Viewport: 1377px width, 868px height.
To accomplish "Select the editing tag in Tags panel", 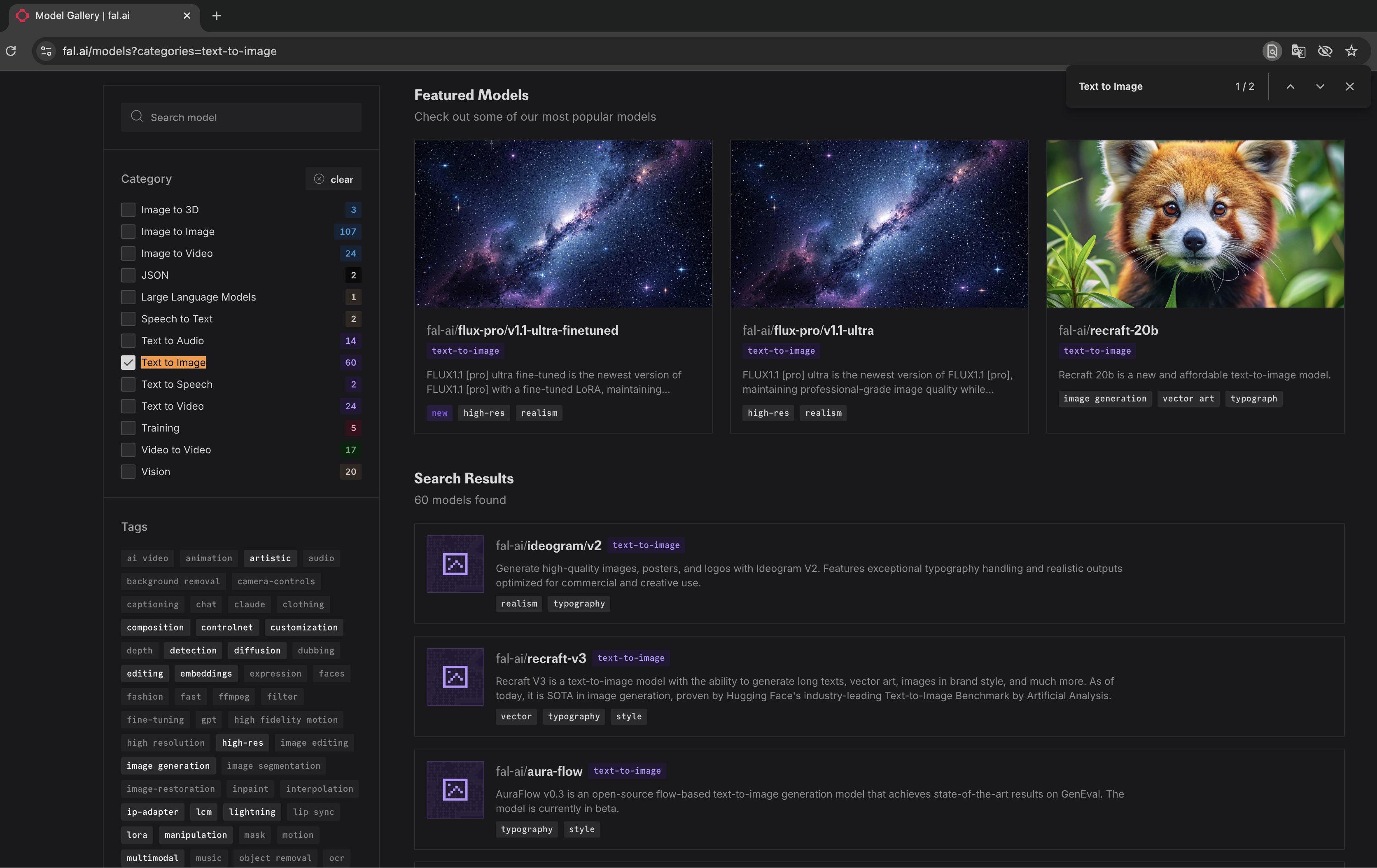I will coord(145,674).
